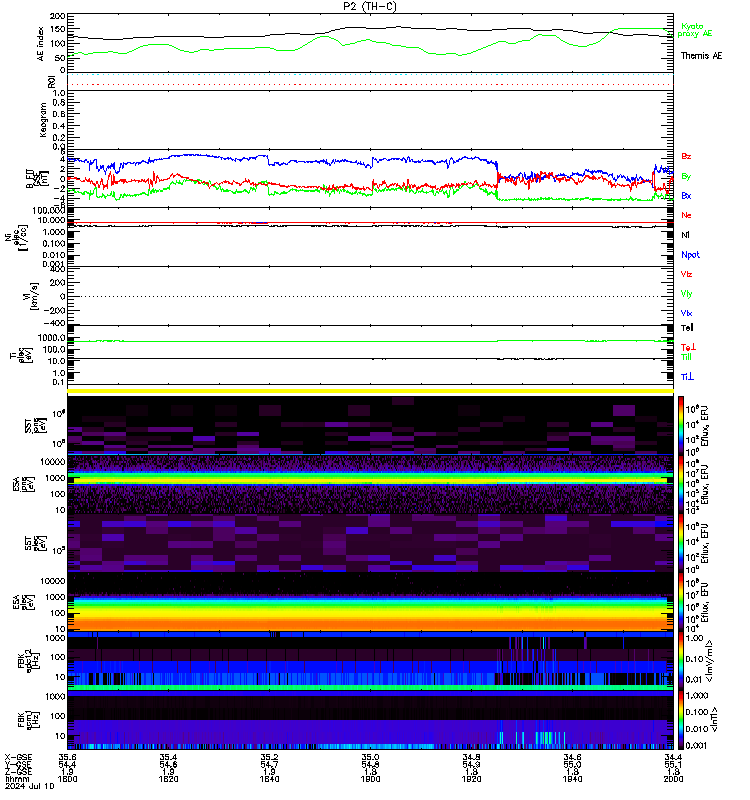The height and width of the screenshot is (800, 750).
Task: Click the "AE index" y-axis label
Action: tap(41, 44)
